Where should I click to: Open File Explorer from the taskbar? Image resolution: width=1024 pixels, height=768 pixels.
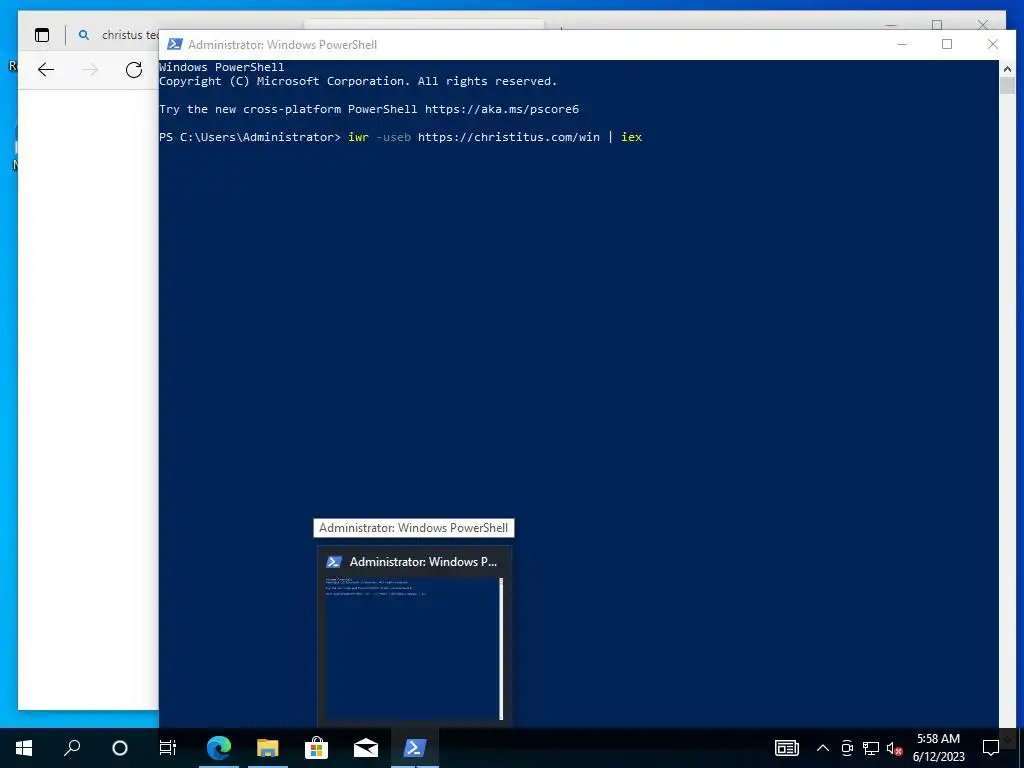[268, 748]
